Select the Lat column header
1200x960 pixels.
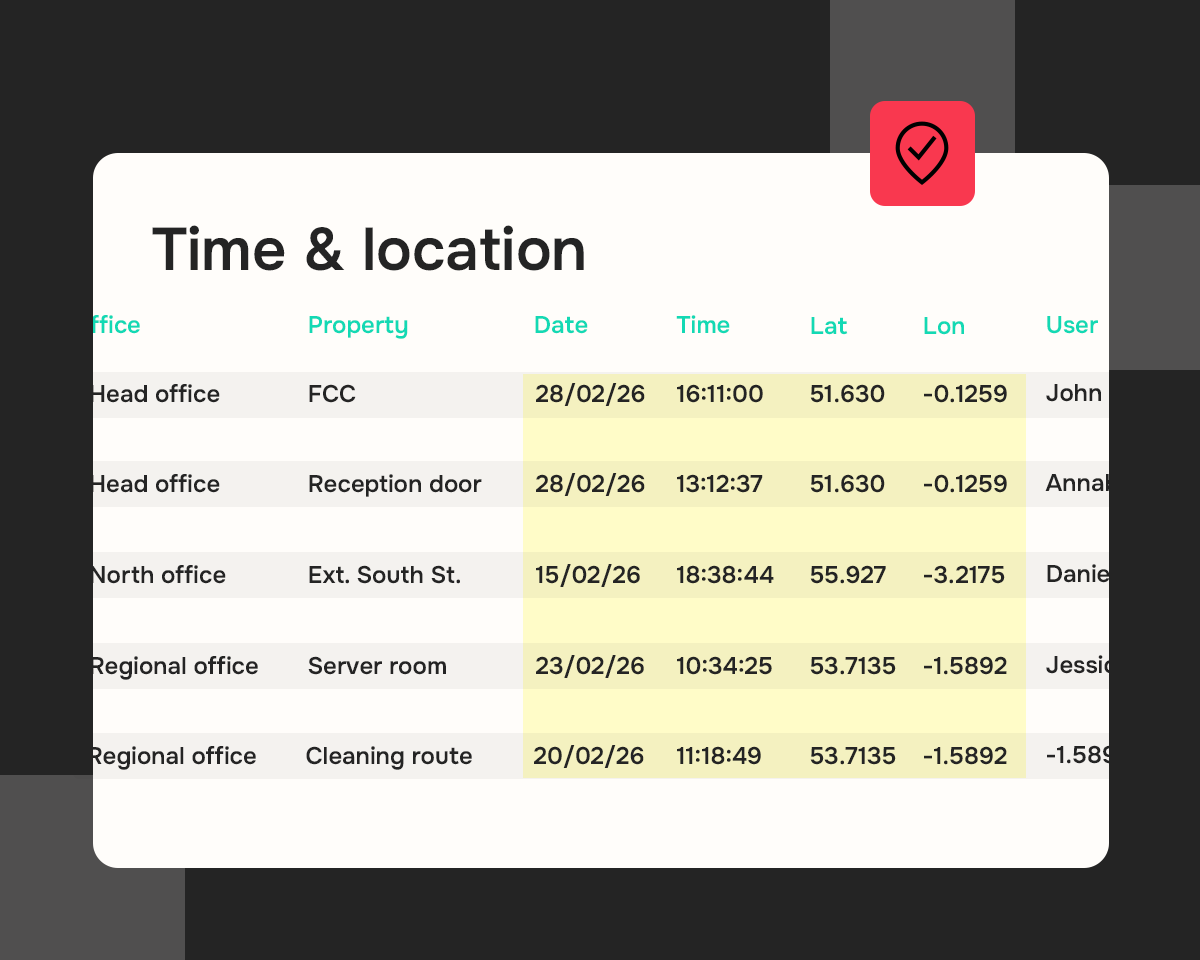point(828,325)
